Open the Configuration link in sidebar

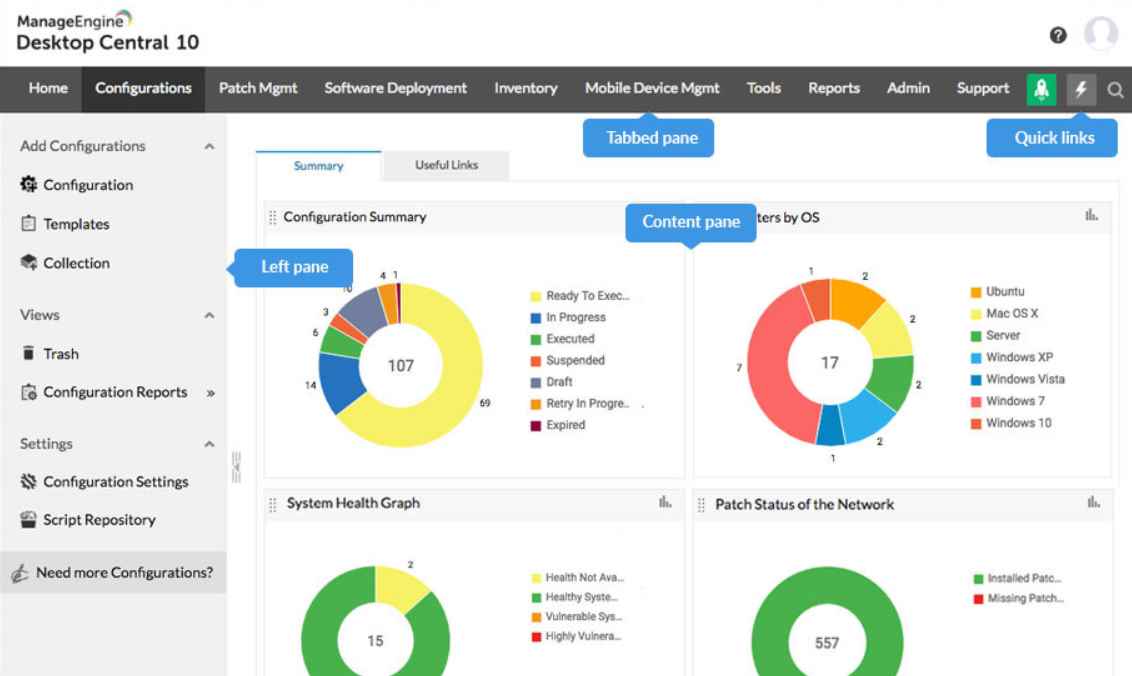88,185
